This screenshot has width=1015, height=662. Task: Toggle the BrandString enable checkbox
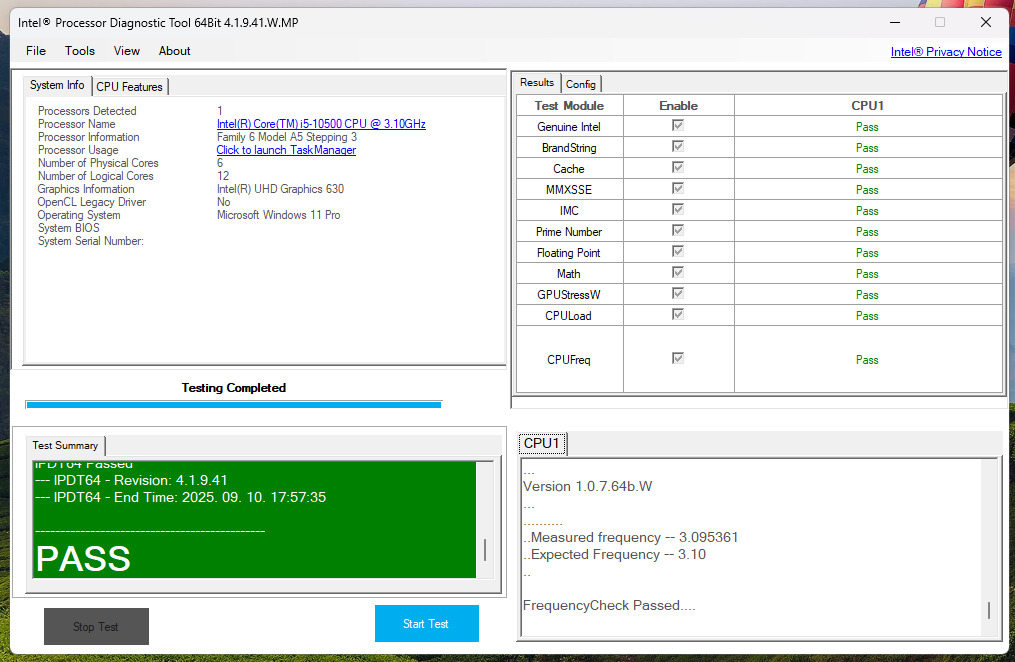pos(678,146)
